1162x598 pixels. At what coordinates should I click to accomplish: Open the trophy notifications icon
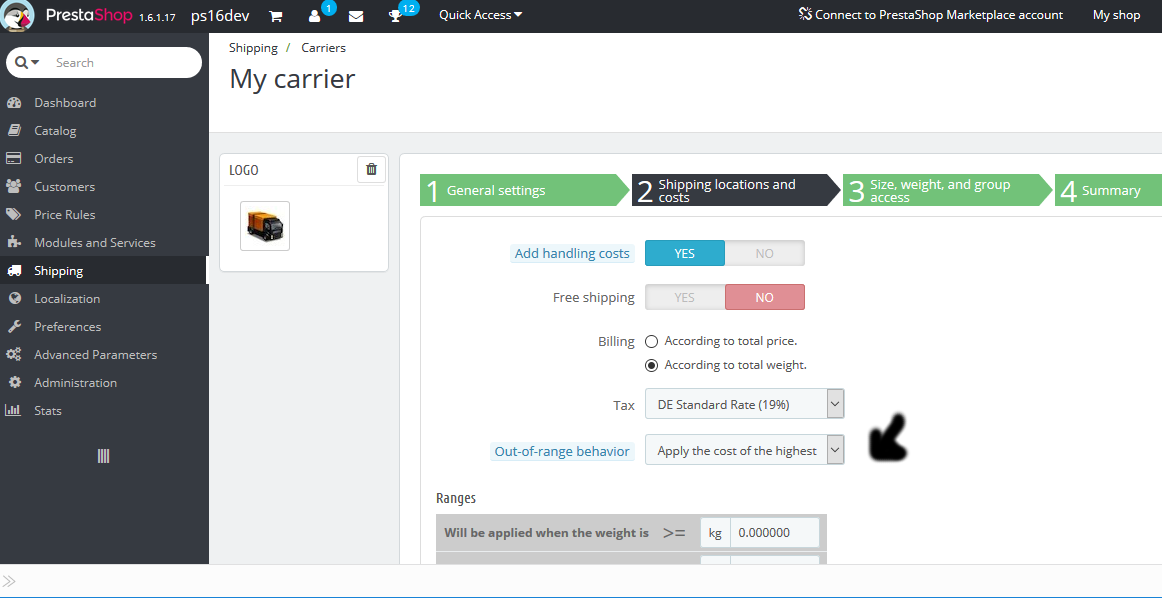point(395,16)
